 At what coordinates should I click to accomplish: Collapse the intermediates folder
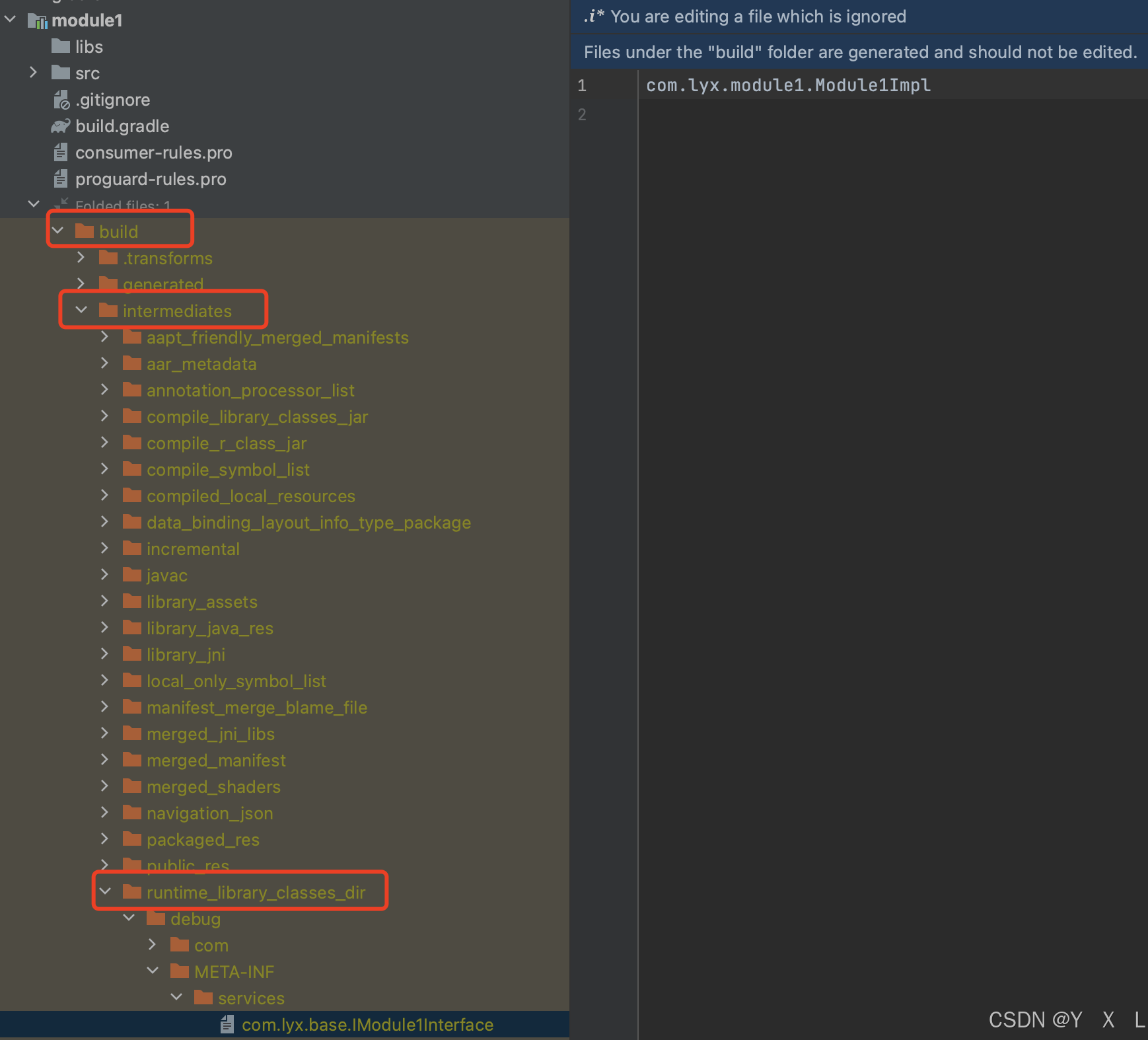tap(81, 309)
